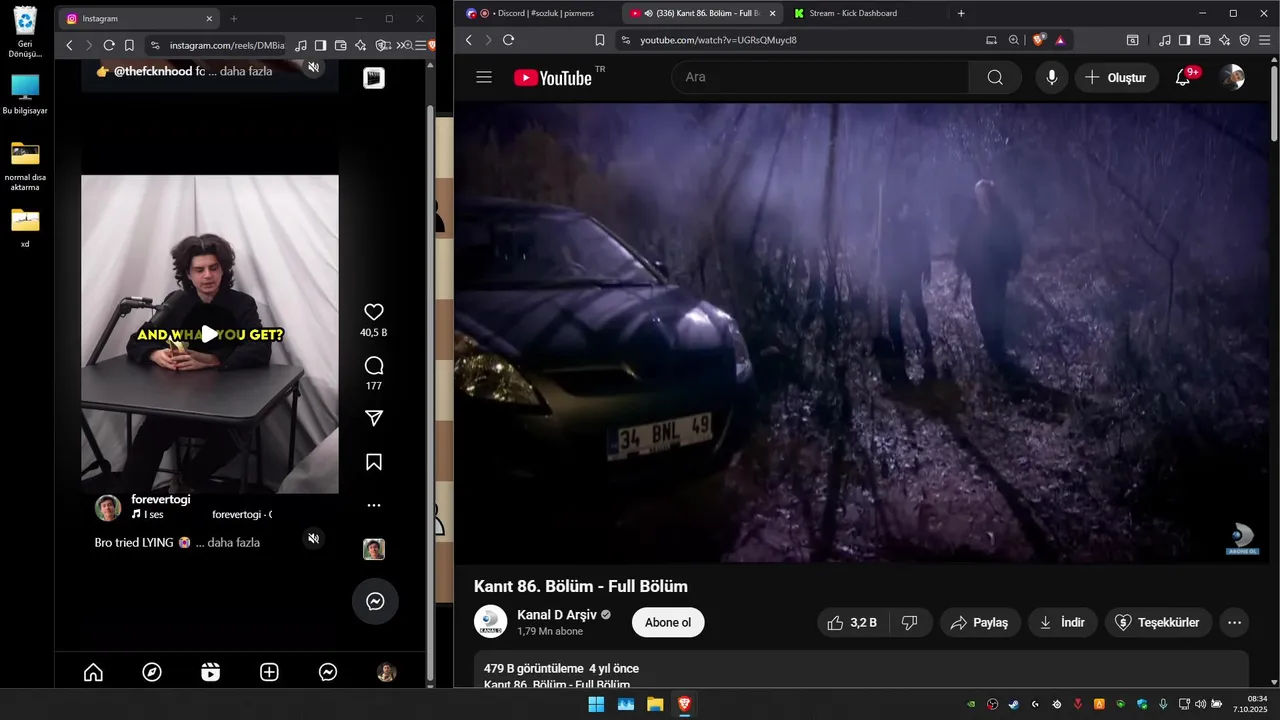Image resolution: width=1280 pixels, height=720 pixels.
Task: Open the Kanal D Arşiv channel avatar
Action: pos(490,622)
